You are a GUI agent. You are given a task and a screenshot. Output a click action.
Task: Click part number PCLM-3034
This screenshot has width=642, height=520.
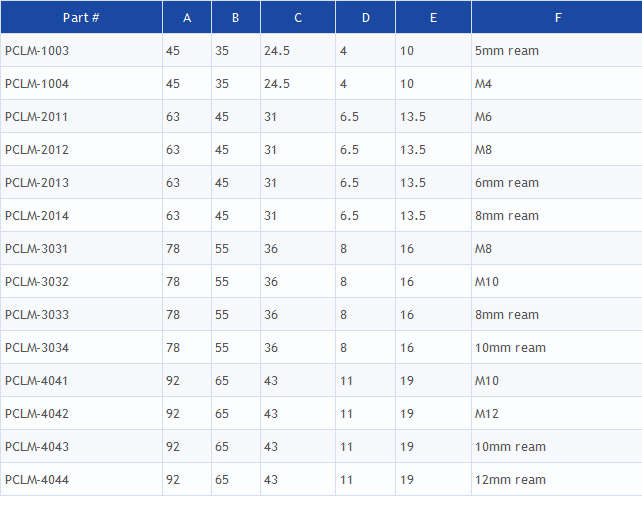[x=37, y=348]
